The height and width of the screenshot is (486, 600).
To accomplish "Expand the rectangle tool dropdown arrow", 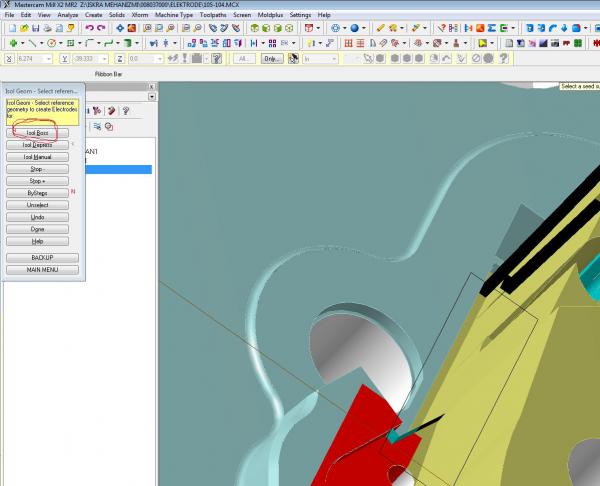I will (x=80, y=44).
